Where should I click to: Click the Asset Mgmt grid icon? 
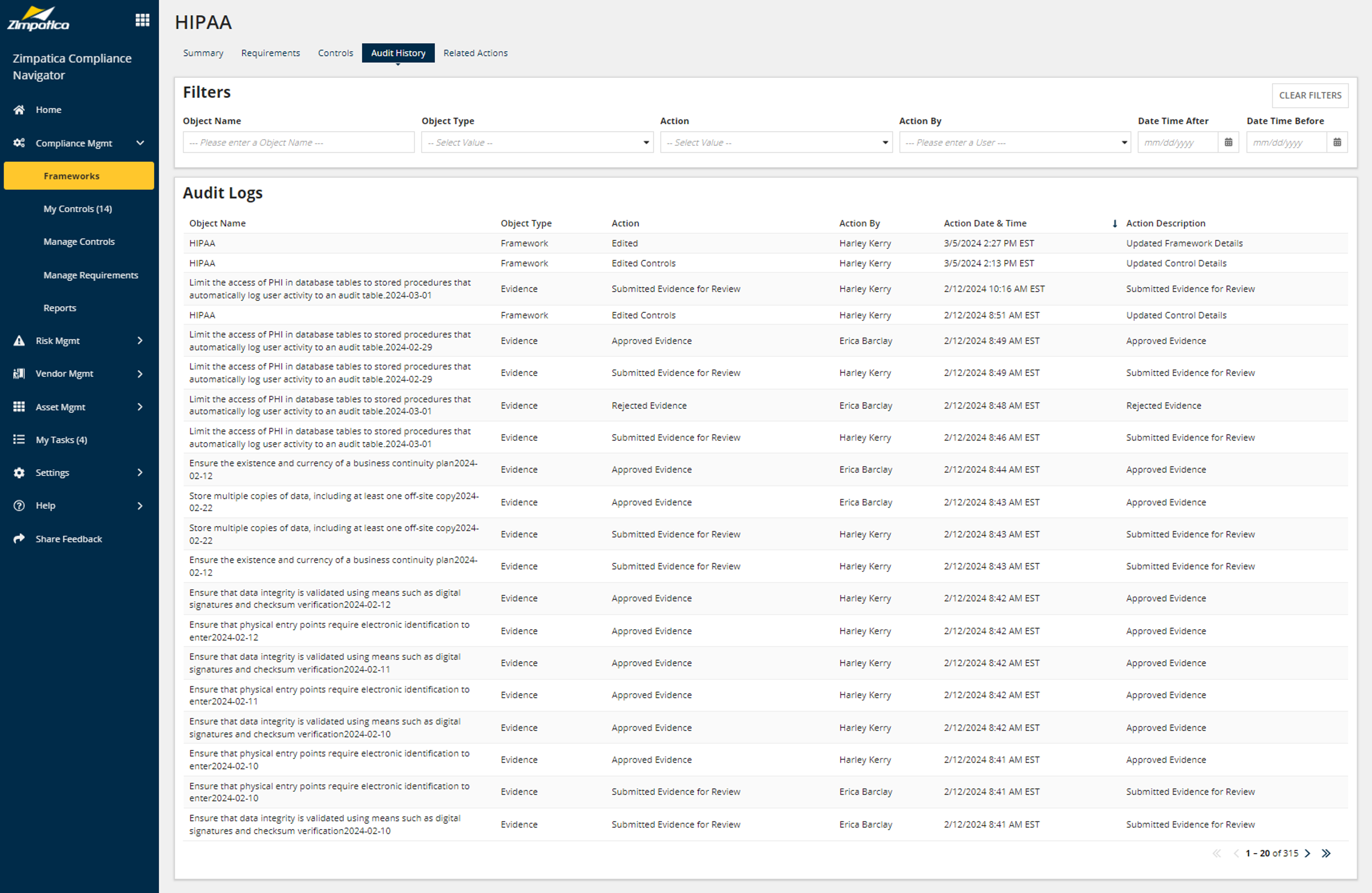(19, 407)
